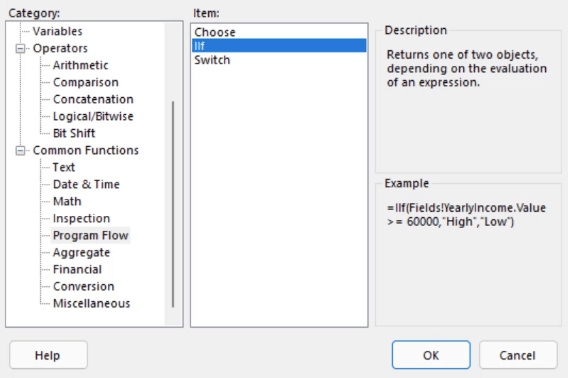Select the Aggregate functions category
This screenshot has height=378, width=568.
[81, 253]
